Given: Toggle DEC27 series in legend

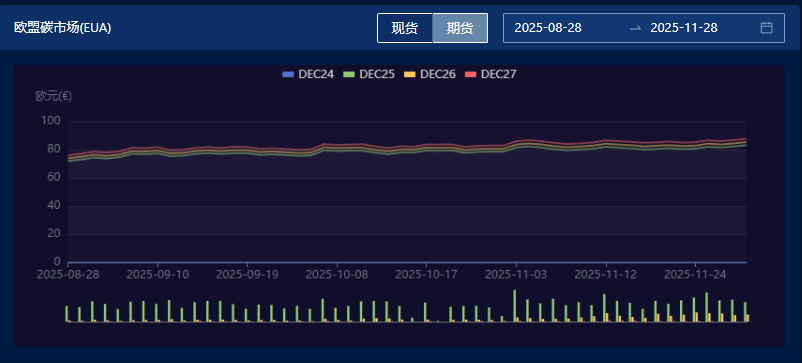Looking at the screenshot, I should click(491, 74).
